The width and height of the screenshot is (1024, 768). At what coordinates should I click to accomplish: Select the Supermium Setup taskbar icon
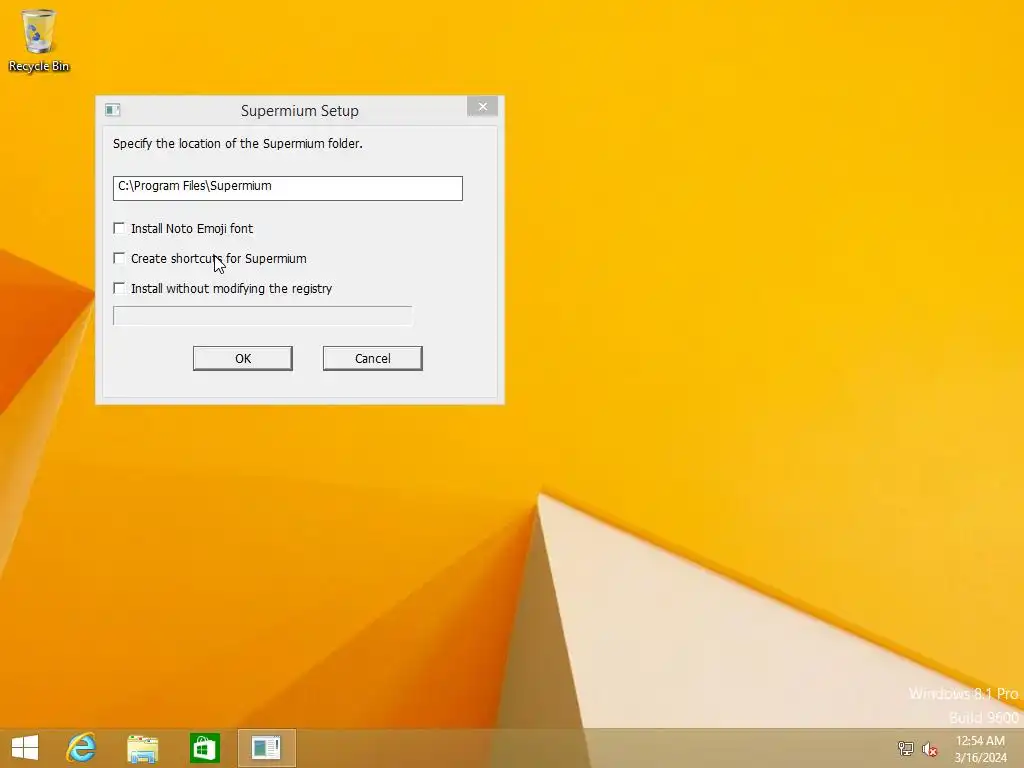pyautogui.click(x=266, y=748)
